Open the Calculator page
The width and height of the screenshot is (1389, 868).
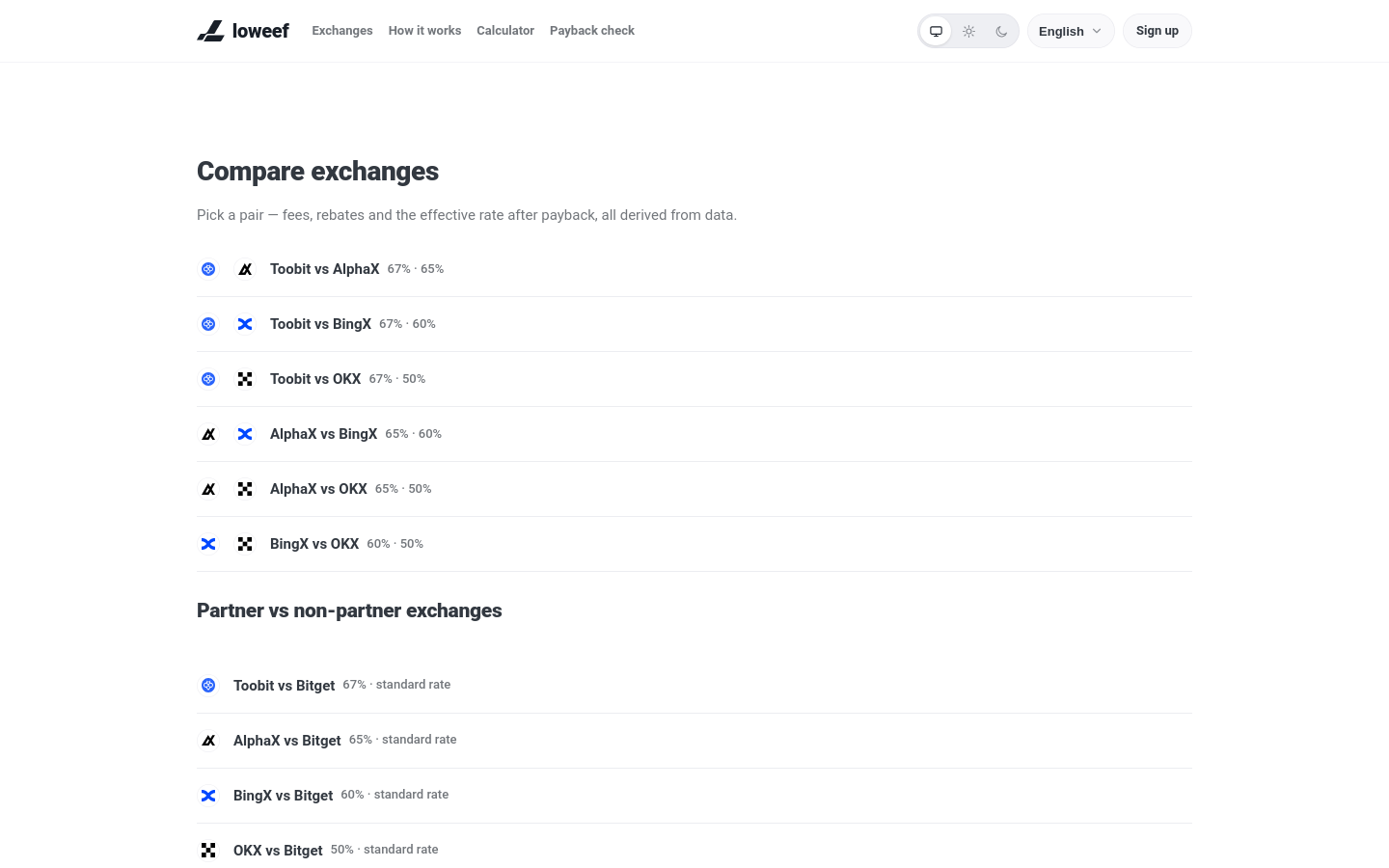505,31
